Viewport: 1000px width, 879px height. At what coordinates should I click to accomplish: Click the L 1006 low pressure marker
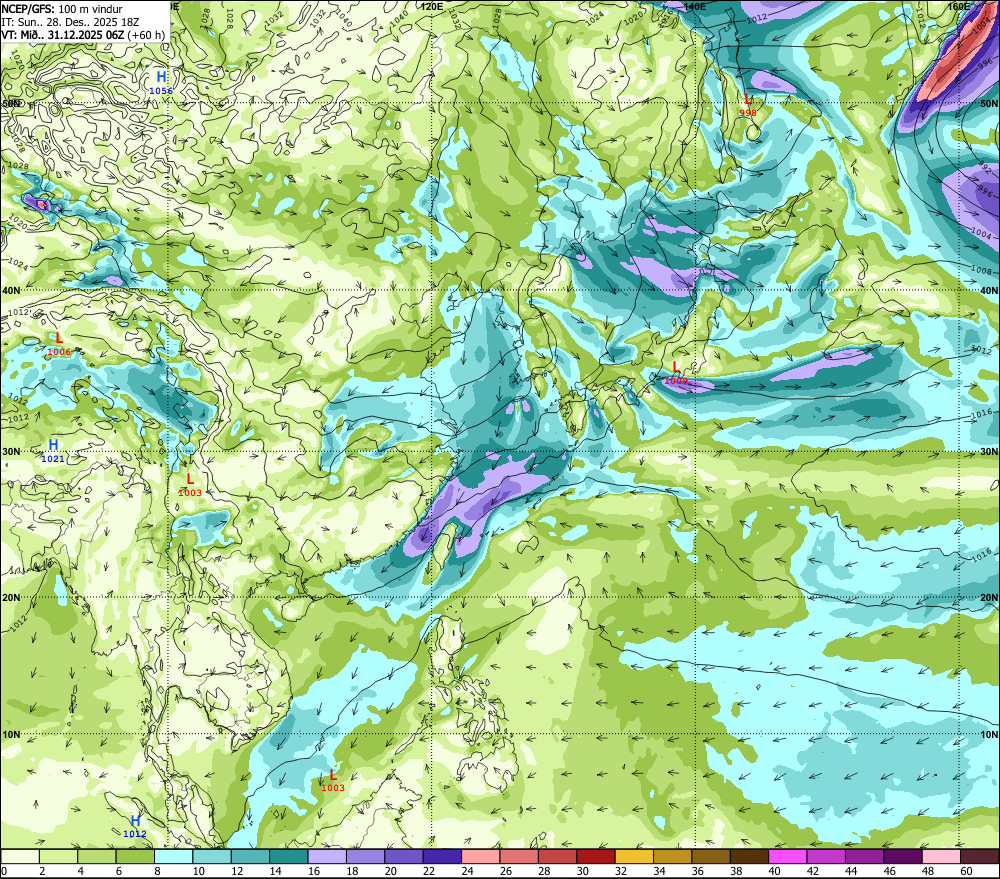[x=59, y=344]
